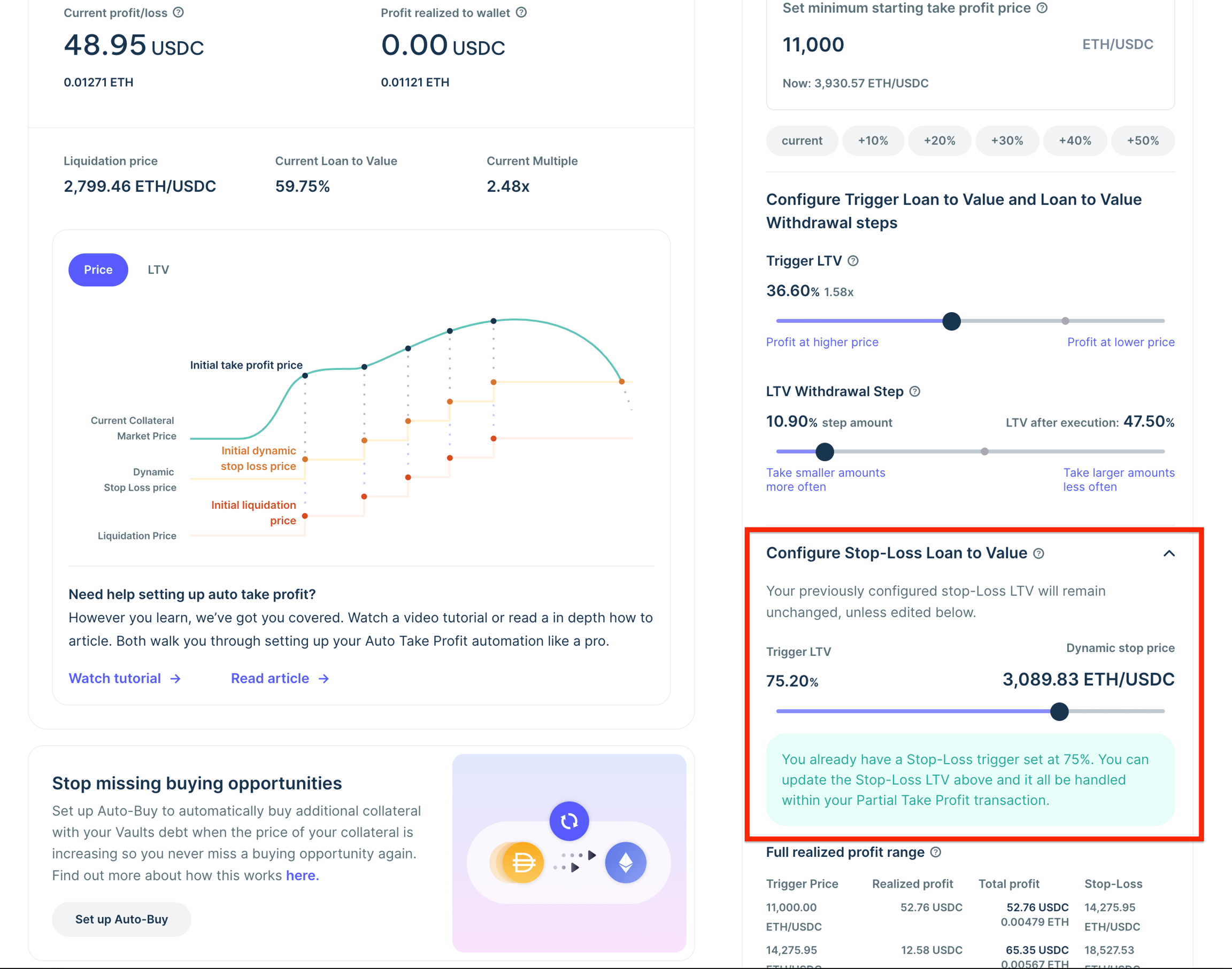Click LTV Withdrawal Step help icon
The height and width of the screenshot is (969, 1232).
point(914,391)
